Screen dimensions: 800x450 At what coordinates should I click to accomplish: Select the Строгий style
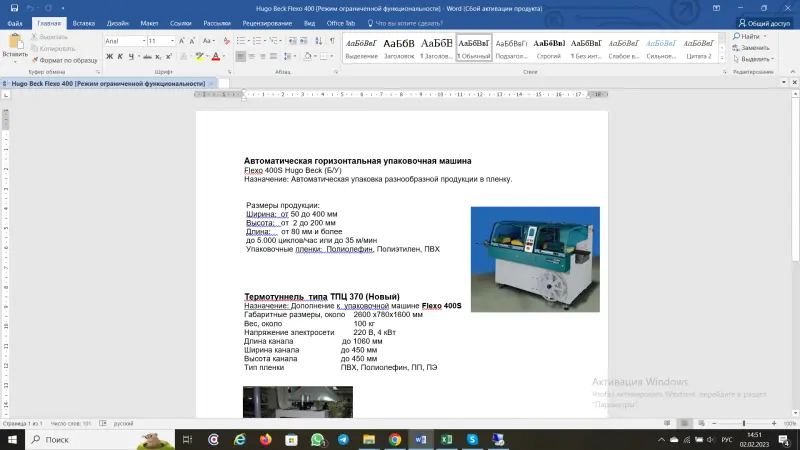click(549, 48)
